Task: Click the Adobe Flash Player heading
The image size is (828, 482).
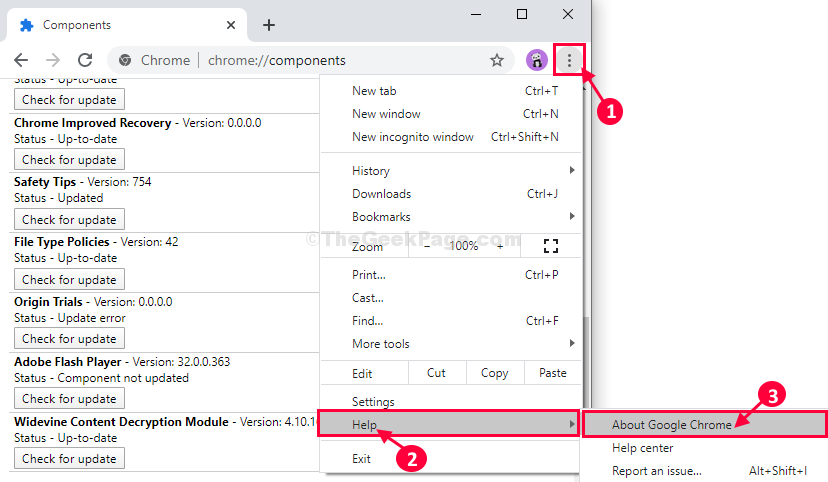Action: [x=68, y=362]
